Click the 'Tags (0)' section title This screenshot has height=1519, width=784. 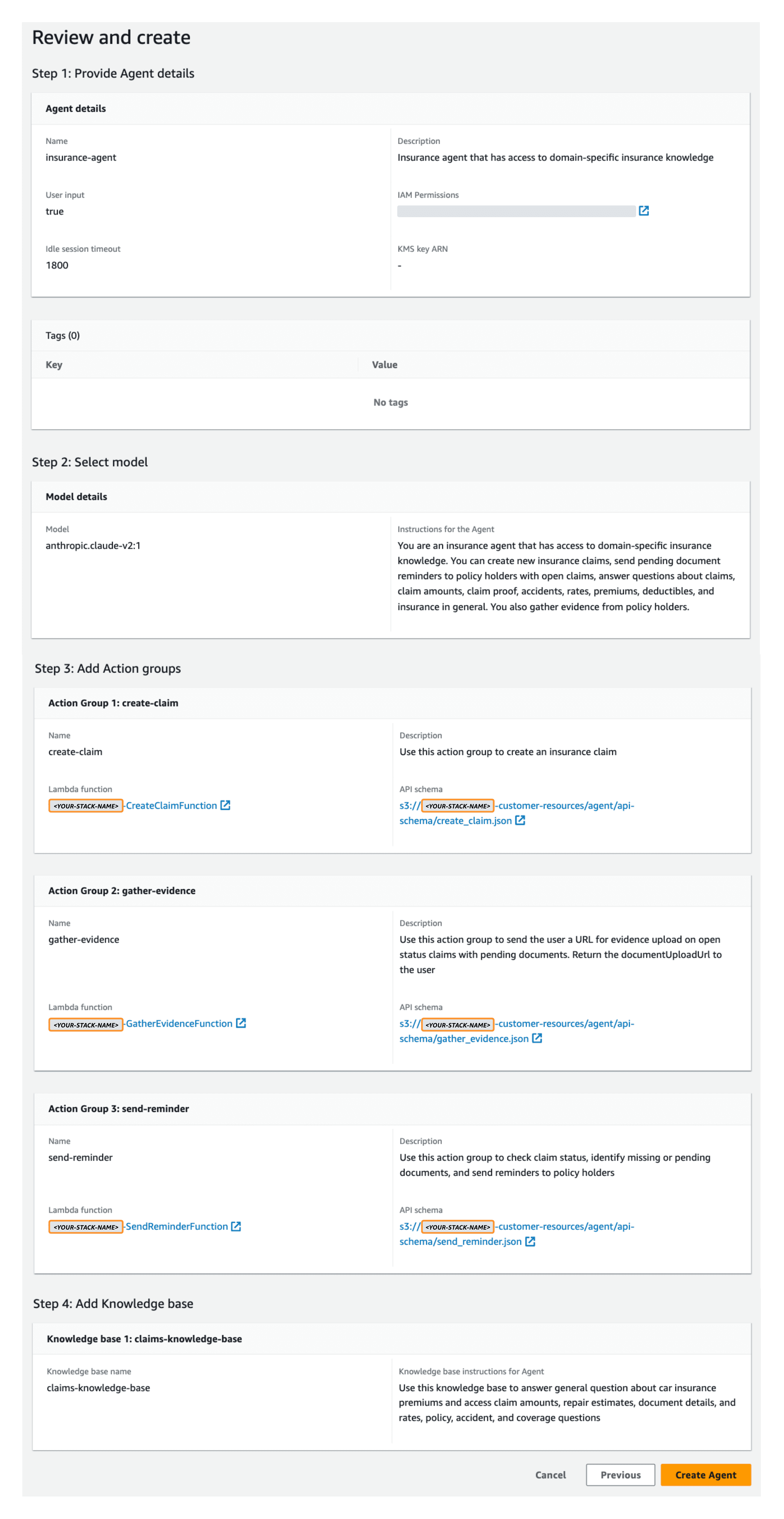(x=63, y=335)
